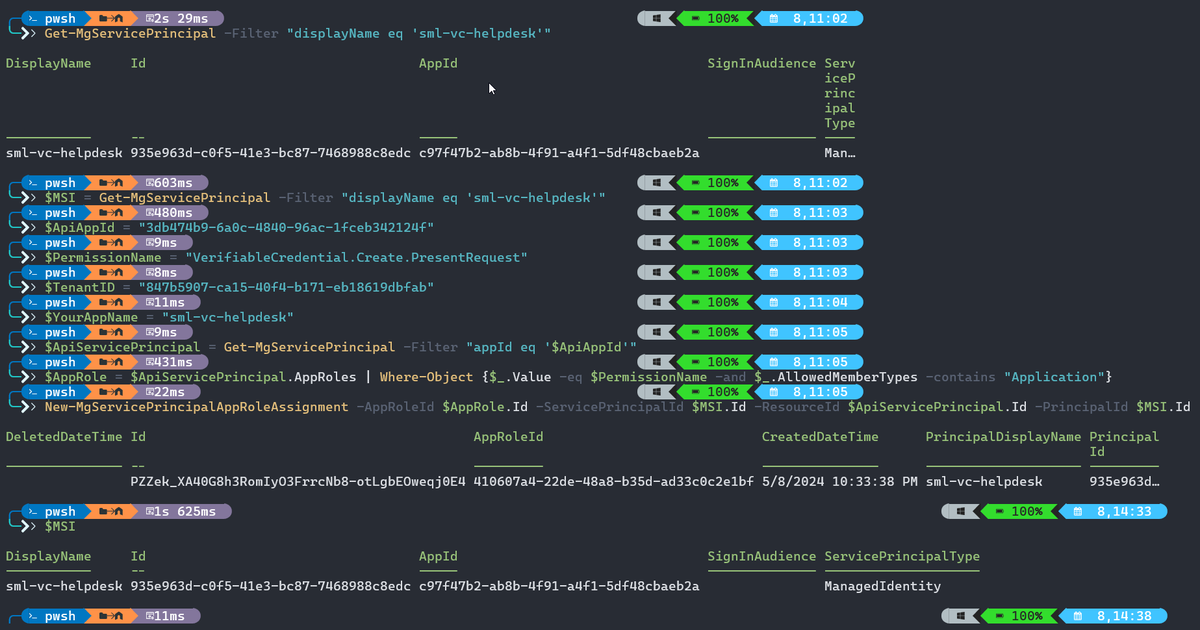Click the calendar clock segment showing 8,14:38
The height and width of the screenshot is (630, 1200).
point(1115,617)
